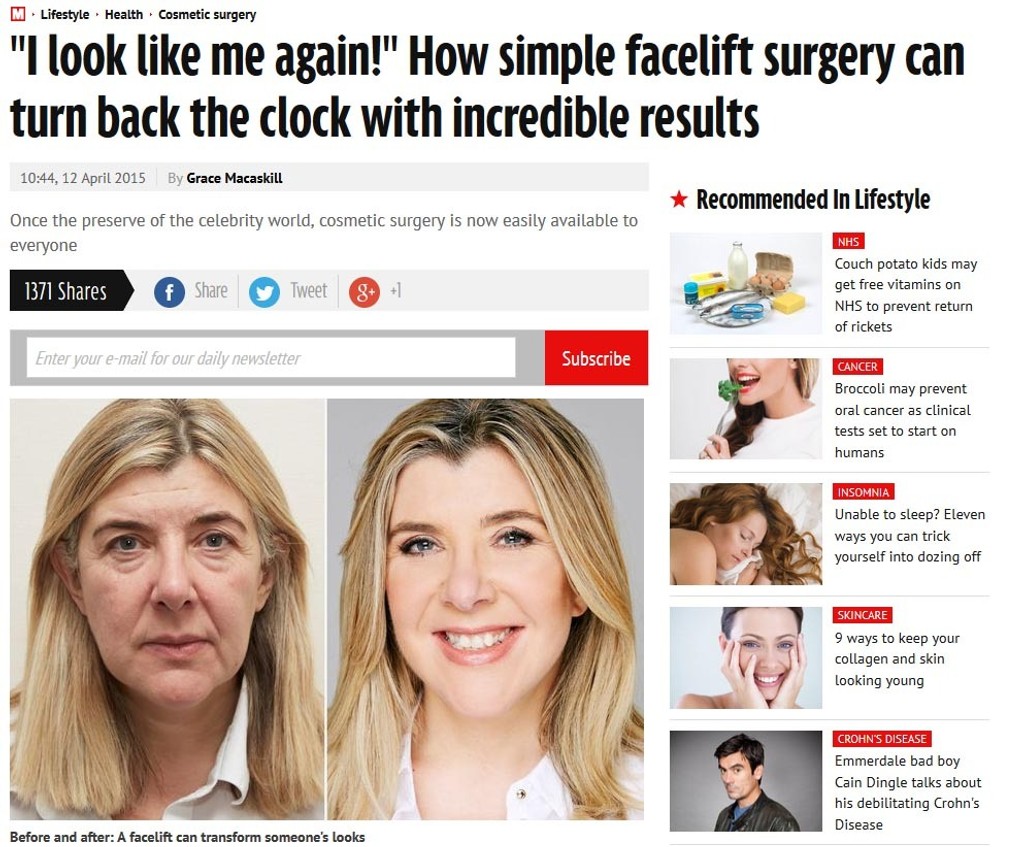
Task: Tweet article using Twitter bird icon
Action: point(264,291)
